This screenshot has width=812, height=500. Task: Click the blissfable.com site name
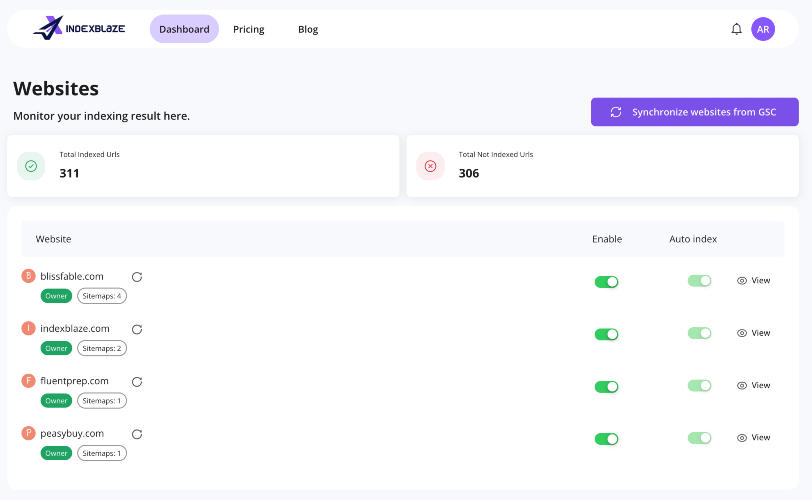[x=72, y=276]
